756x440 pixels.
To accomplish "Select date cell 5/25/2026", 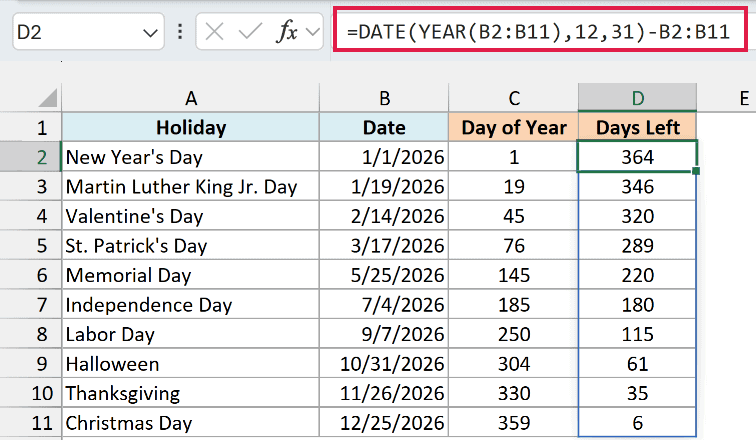I will pos(384,275).
